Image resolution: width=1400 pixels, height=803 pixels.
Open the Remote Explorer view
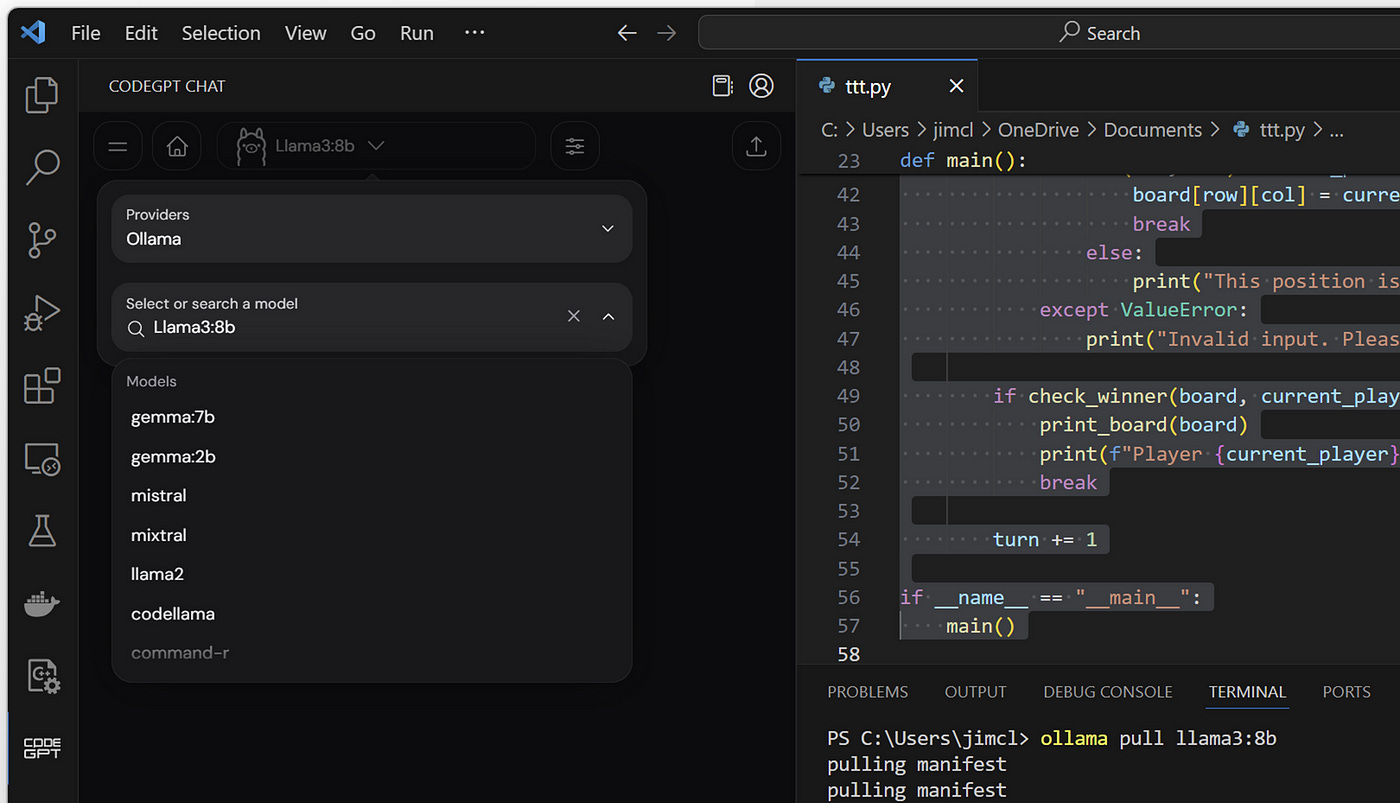click(x=41, y=458)
